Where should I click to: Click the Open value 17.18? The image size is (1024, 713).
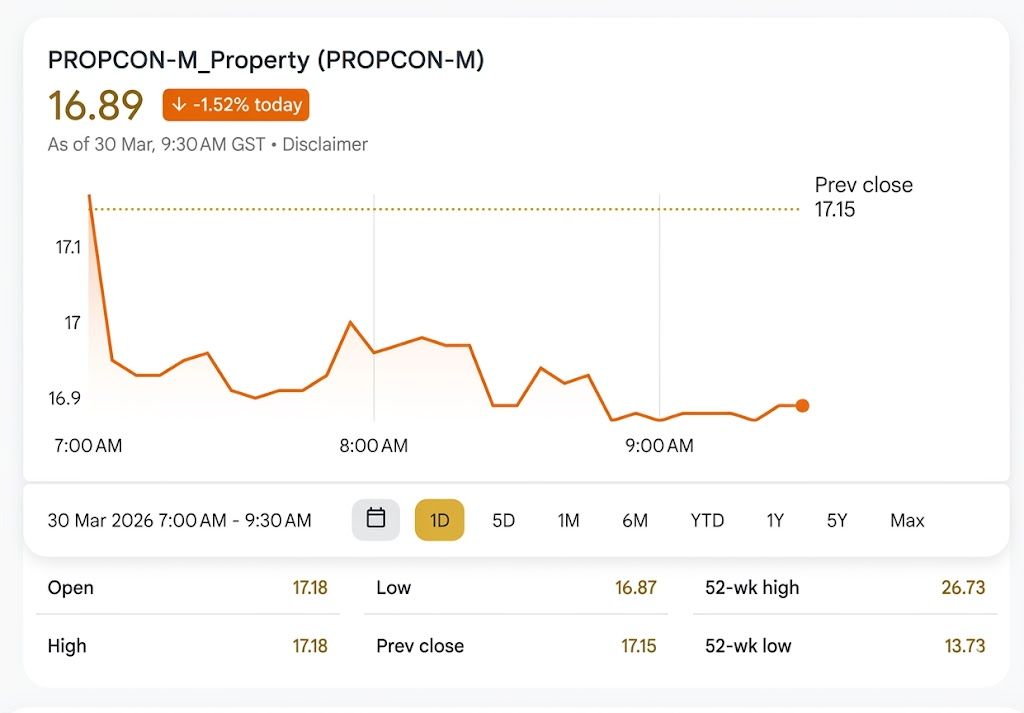point(311,588)
